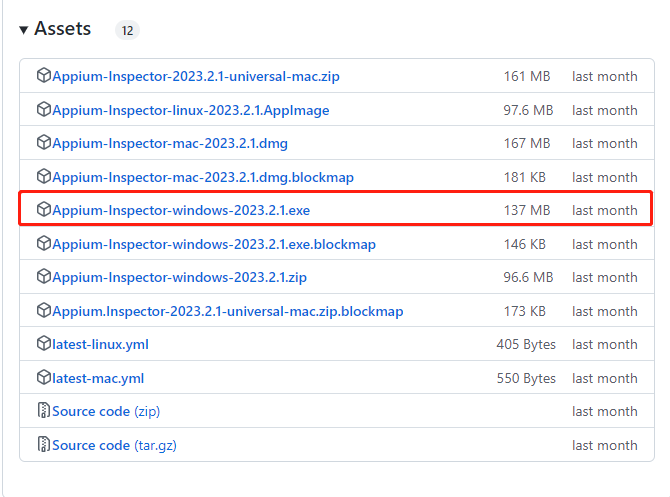Screen dimensions: 670x497
Task: Click last month date in Source code (tar.gz) row
Action: click(x=605, y=446)
